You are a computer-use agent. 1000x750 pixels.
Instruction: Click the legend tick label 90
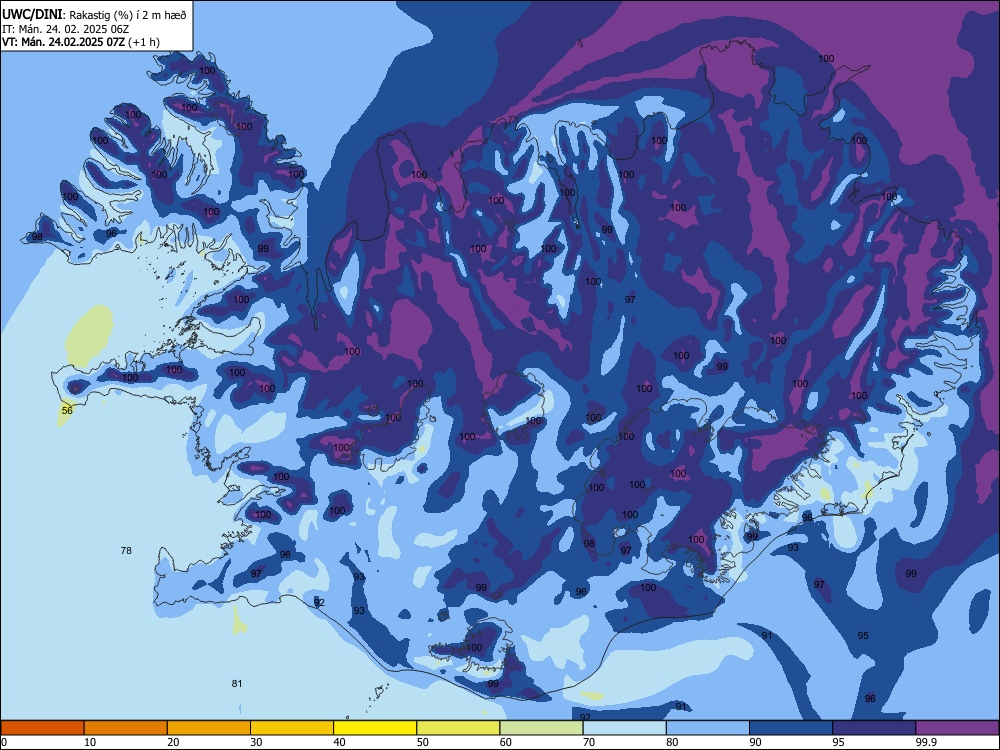pos(756,742)
